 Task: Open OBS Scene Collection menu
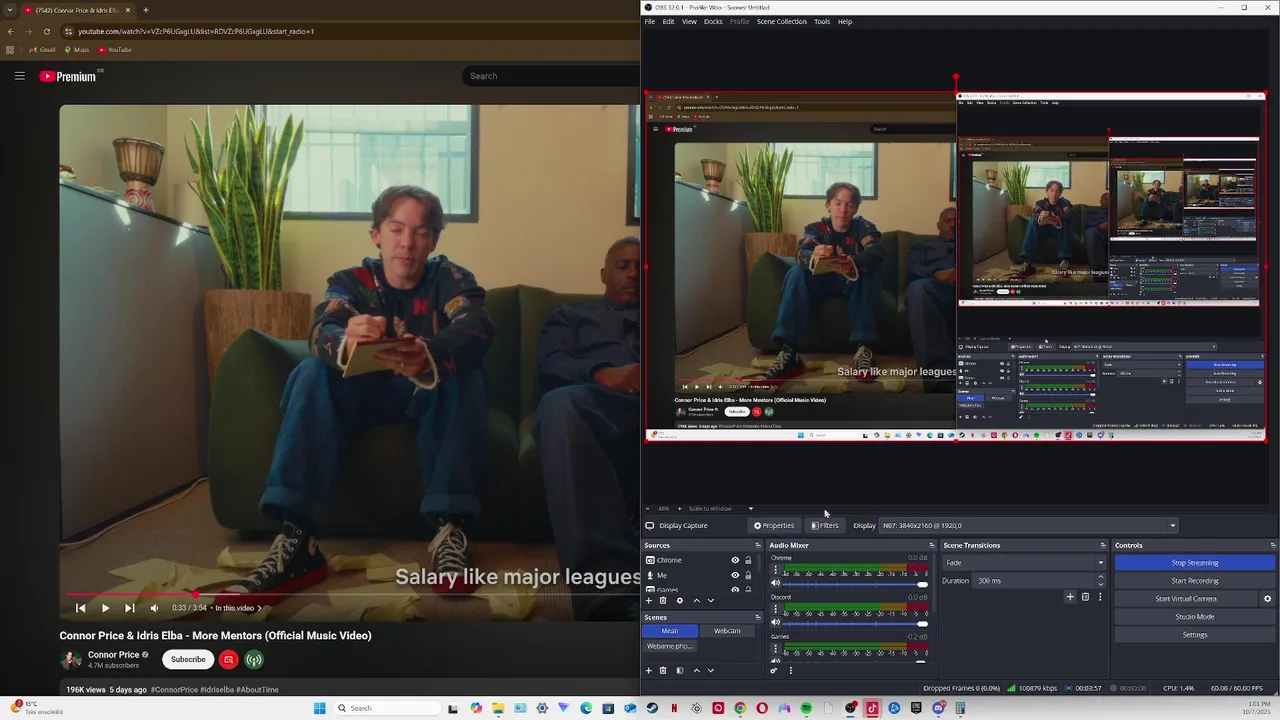(781, 21)
